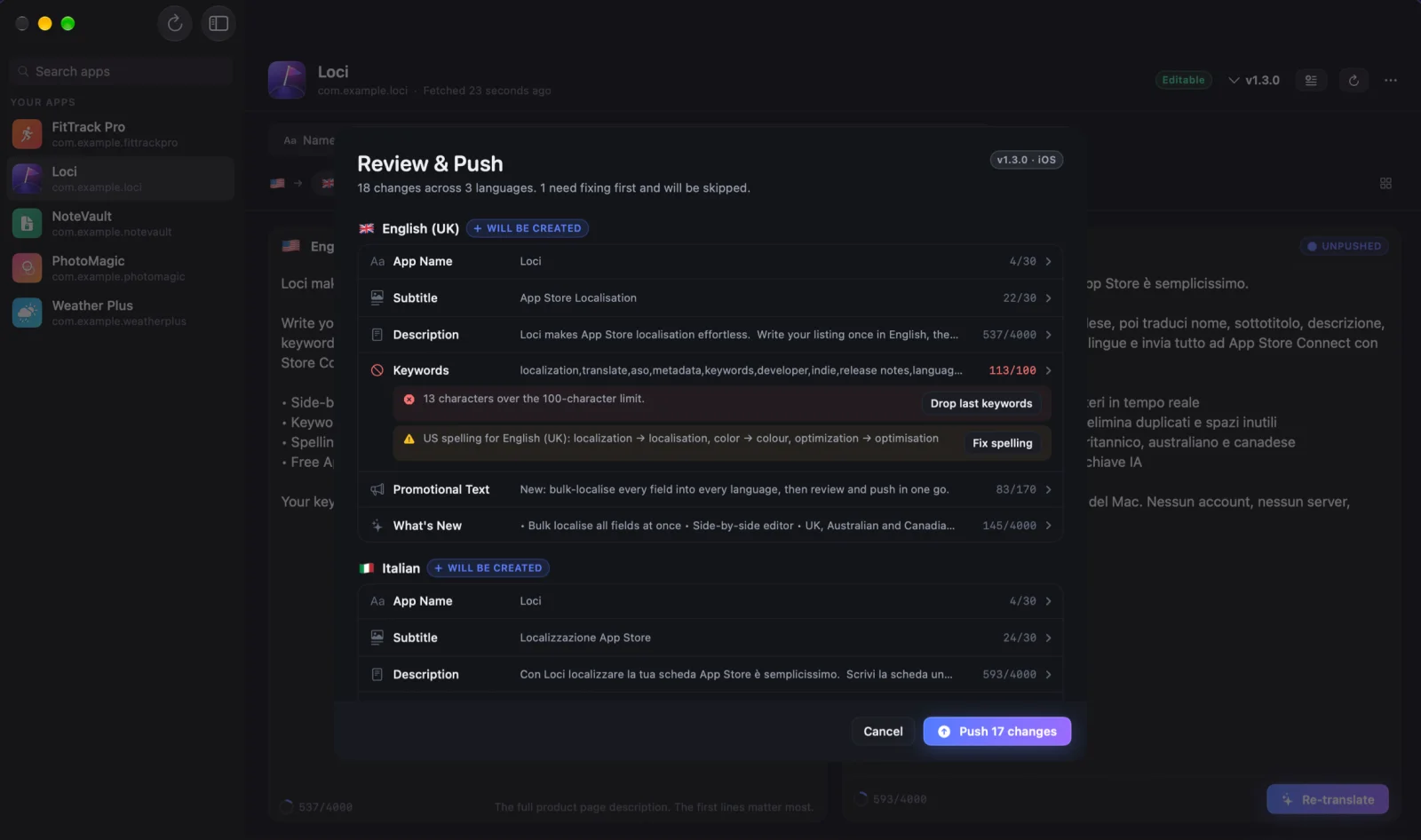Click the English WILL BE CREATED badge
1421x840 pixels.
coord(528,228)
